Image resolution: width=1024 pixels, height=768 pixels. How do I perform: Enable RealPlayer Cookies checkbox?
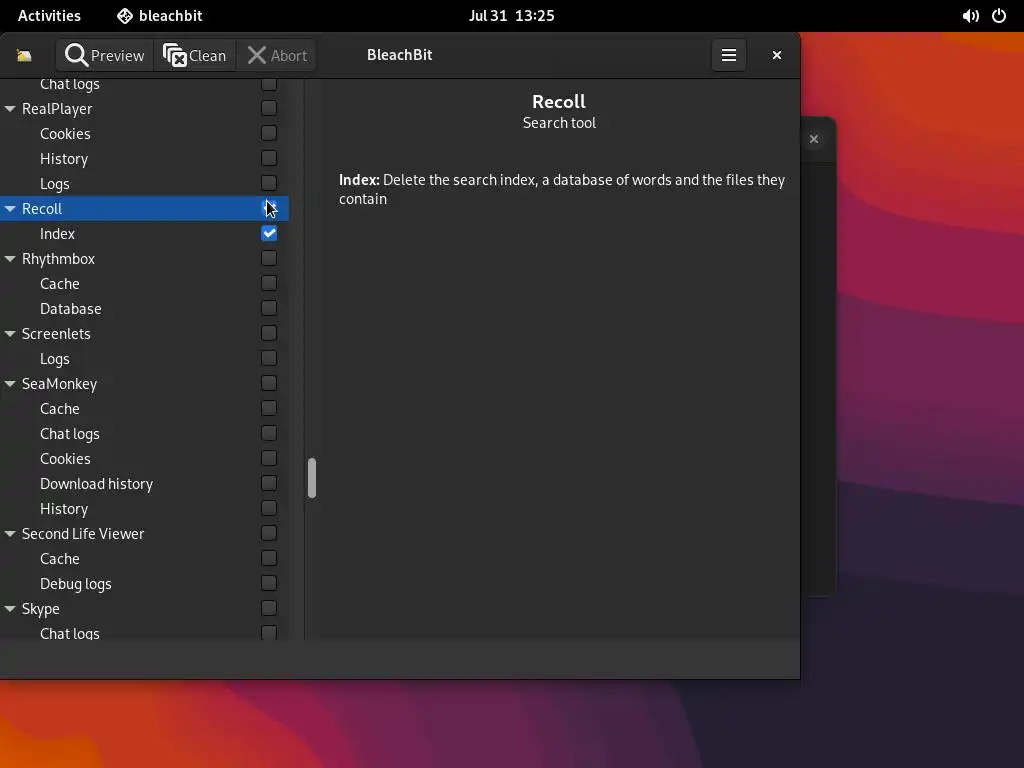click(269, 133)
